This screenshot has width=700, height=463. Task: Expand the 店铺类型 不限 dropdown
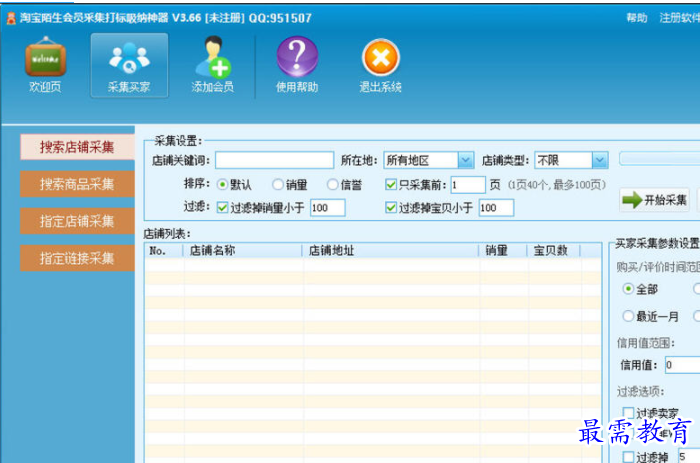(x=600, y=160)
